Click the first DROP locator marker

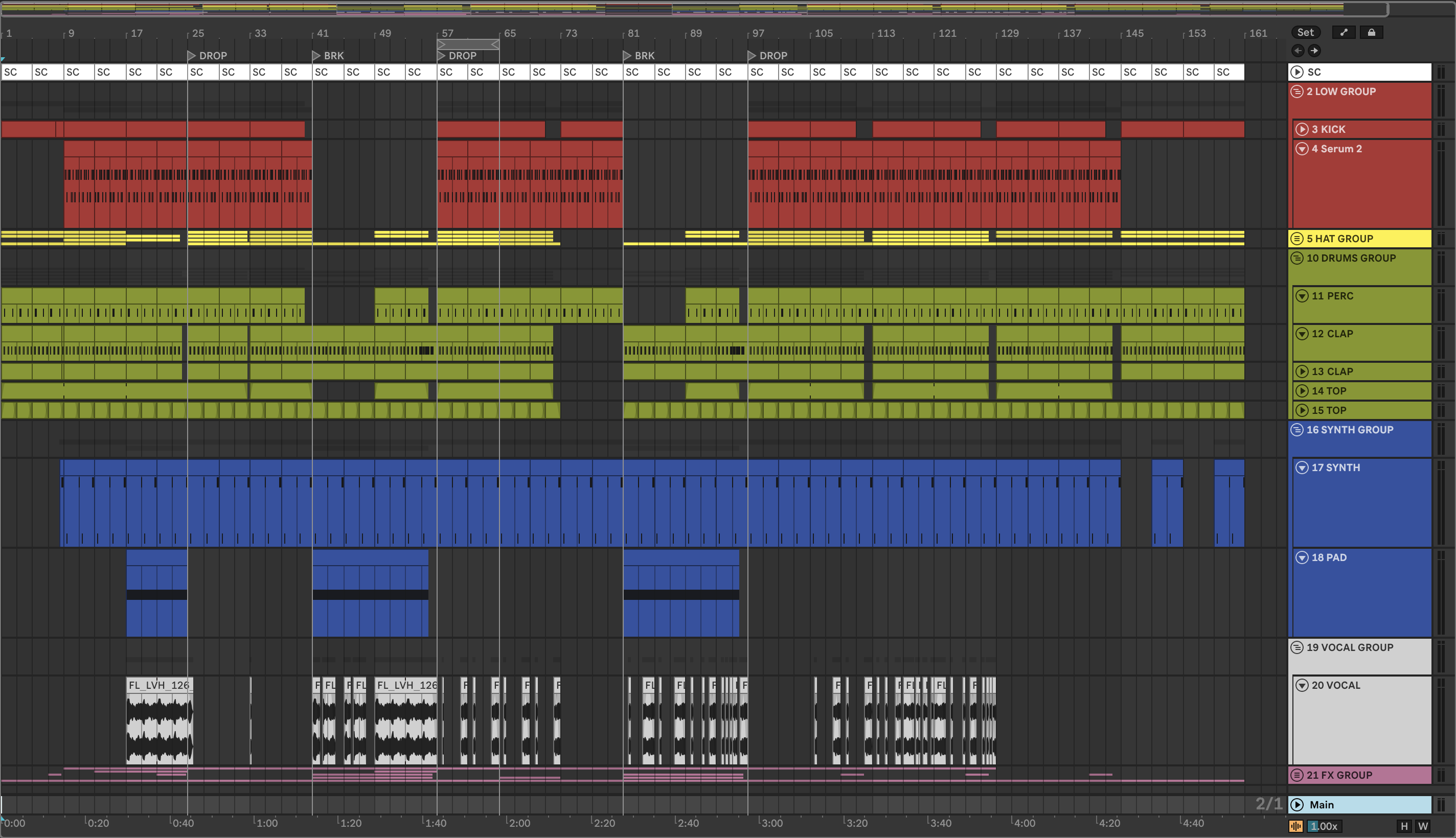[x=192, y=56]
